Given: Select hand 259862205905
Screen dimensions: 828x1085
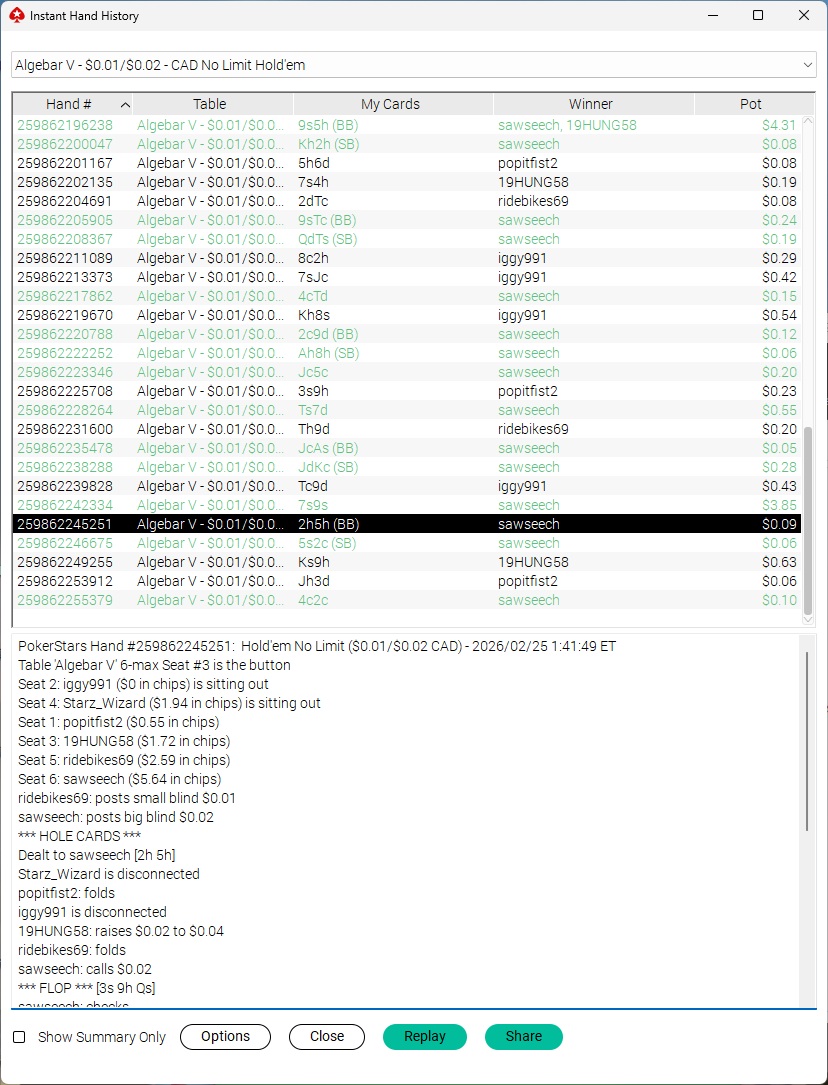Looking at the screenshot, I should 407,220.
